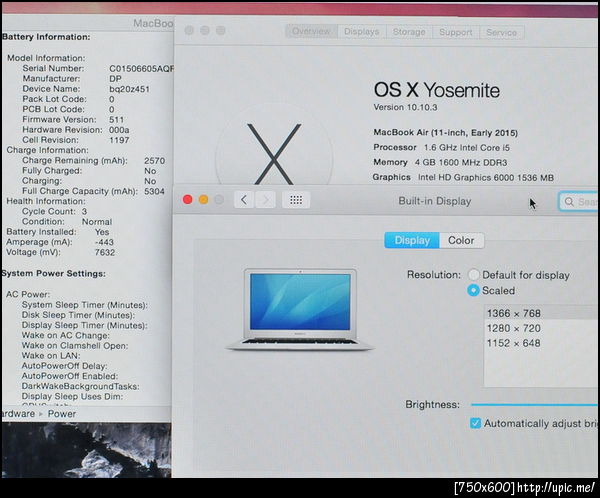Click Display Sleep Uses Dim line
This screenshot has width=600, height=498.
click(x=72, y=397)
